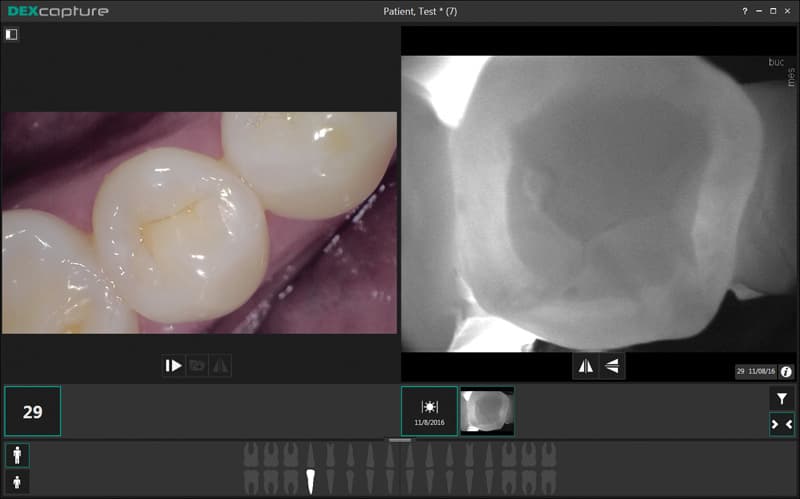800x499 pixels.
Task: Open the help question mark icon
Action: click(x=745, y=11)
